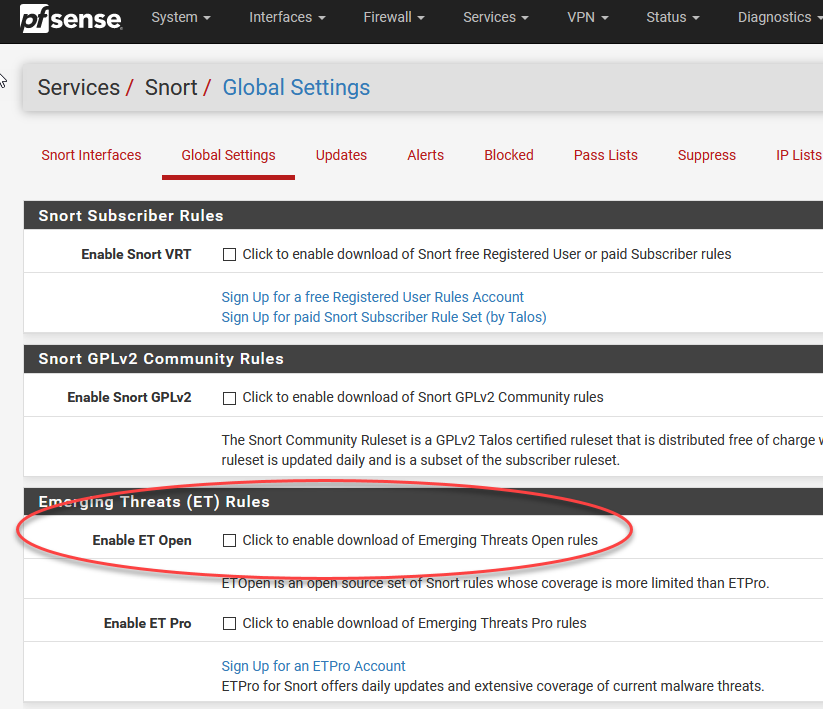
Task: Click the Snort GPLv2 Community Rules heading
Action: 161,359
